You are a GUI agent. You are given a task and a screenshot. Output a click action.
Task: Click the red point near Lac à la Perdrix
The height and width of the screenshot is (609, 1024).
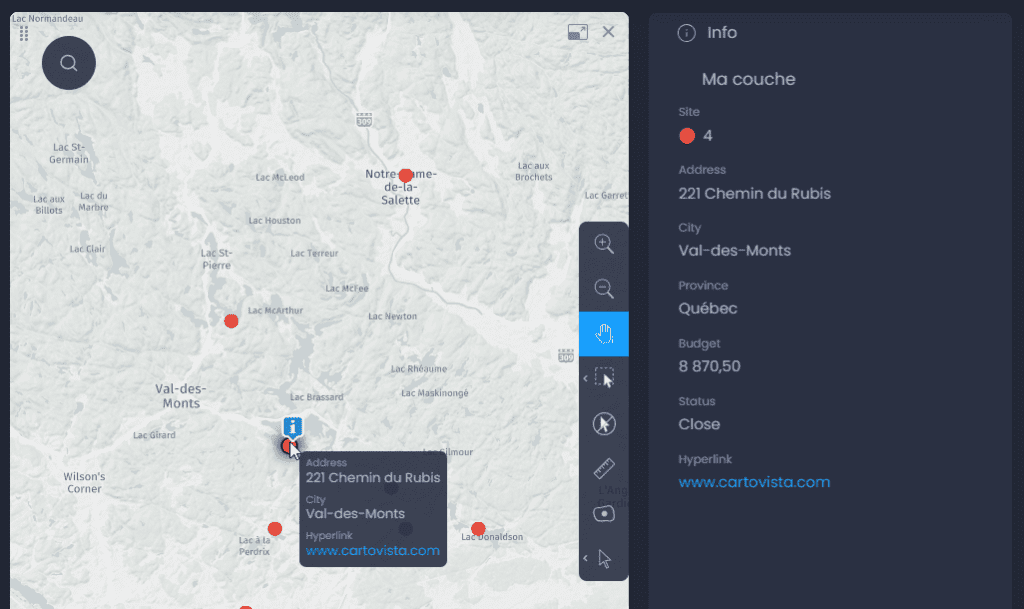tap(275, 529)
